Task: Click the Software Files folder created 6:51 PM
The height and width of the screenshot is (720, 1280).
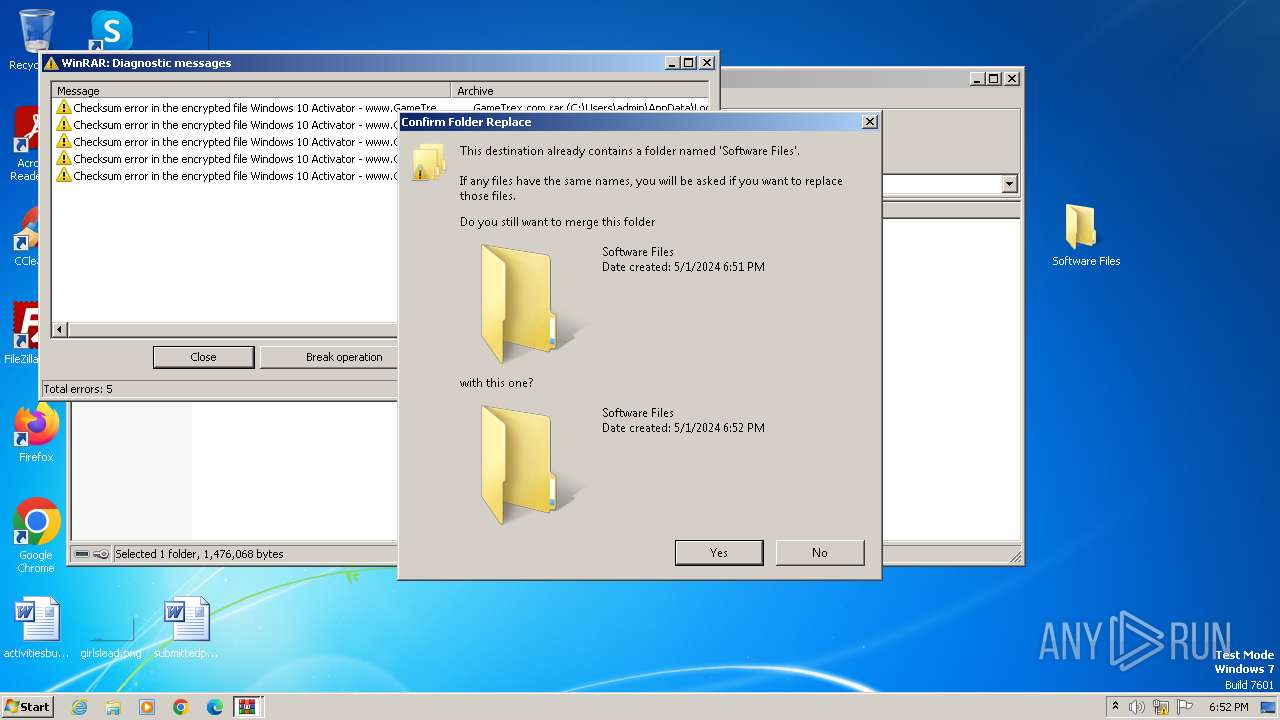Action: pos(530,305)
